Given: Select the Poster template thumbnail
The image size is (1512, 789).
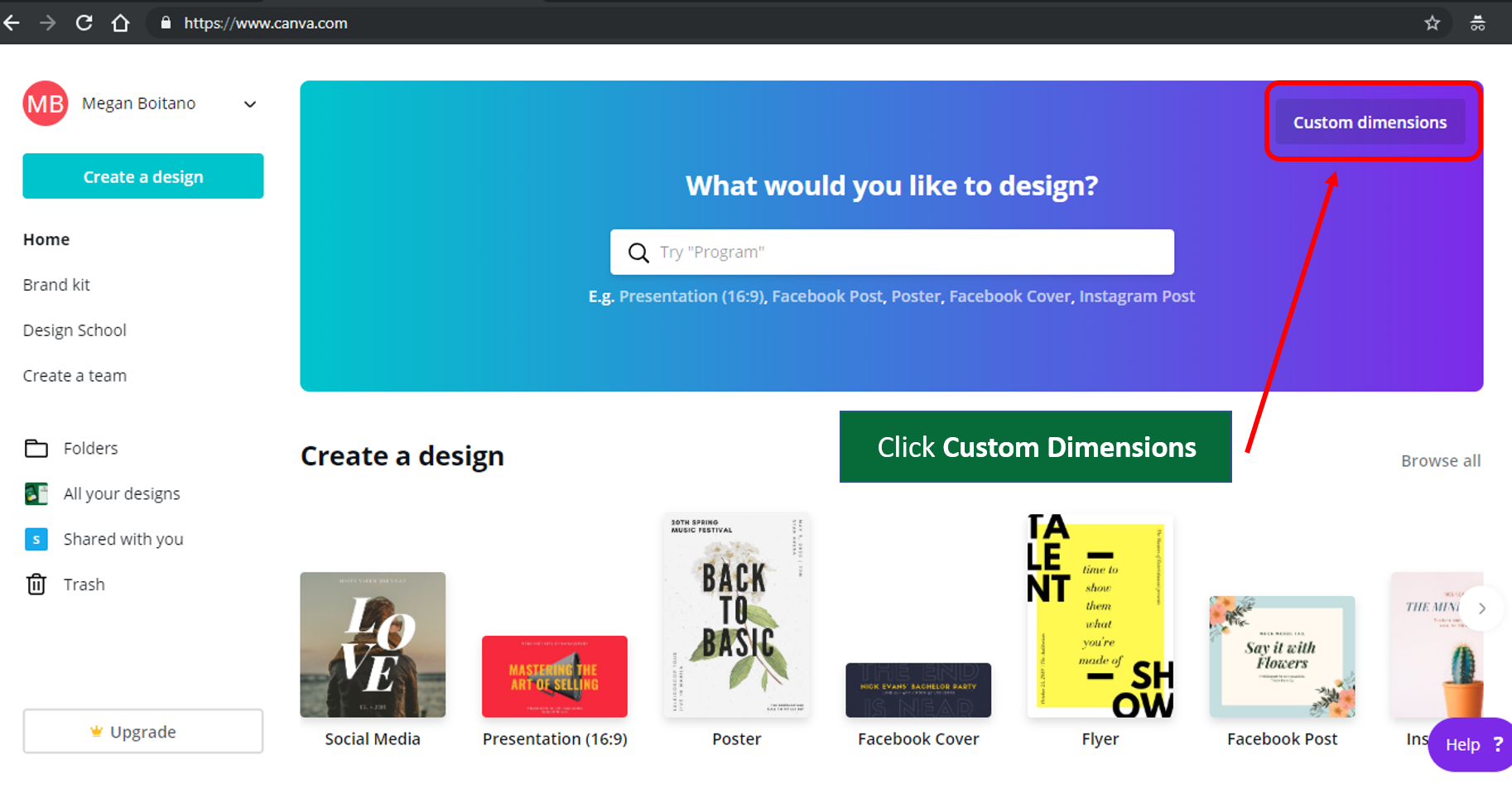Looking at the screenshot, I should click(736, 615).
